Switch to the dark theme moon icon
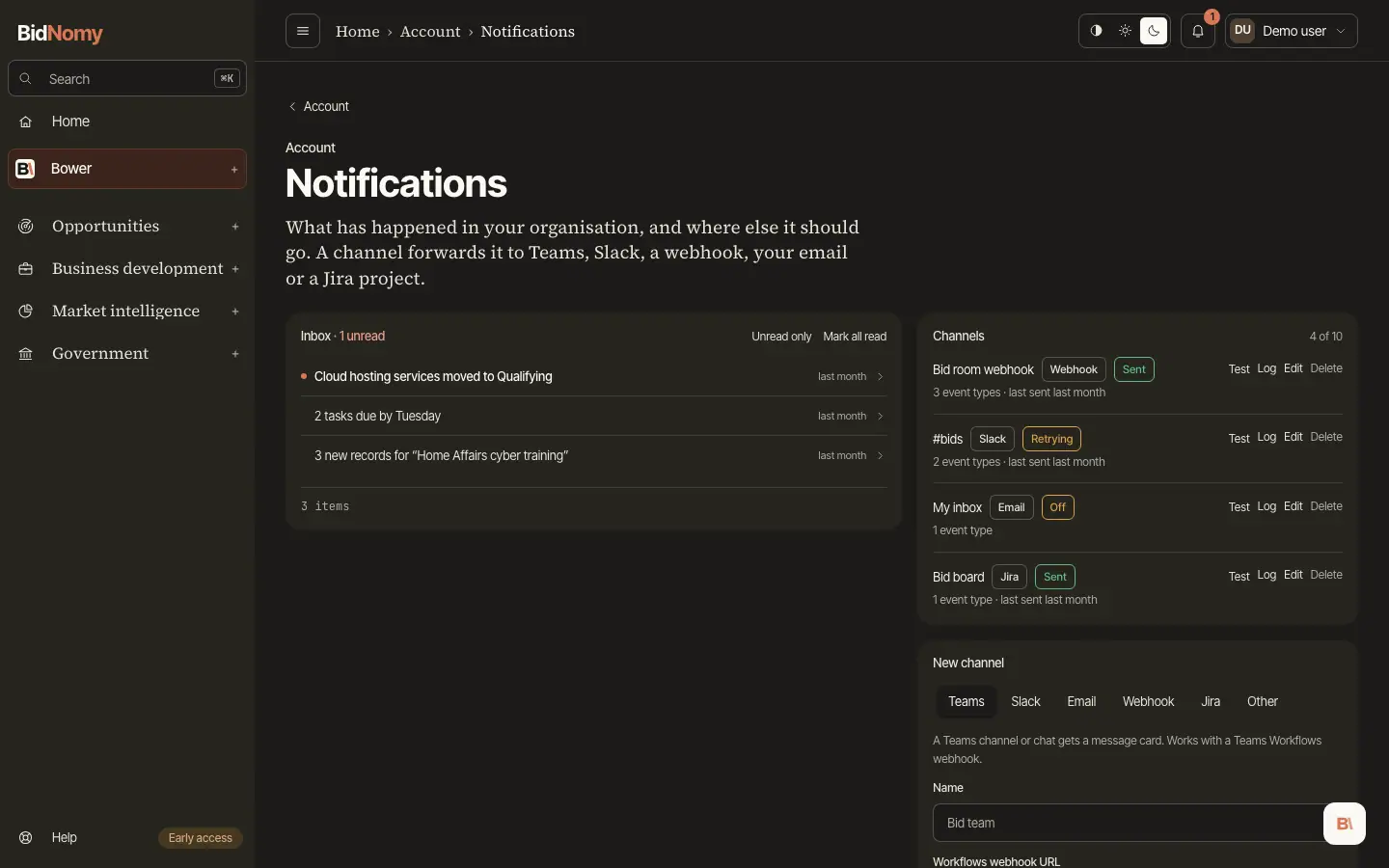 pos(1154,31)
